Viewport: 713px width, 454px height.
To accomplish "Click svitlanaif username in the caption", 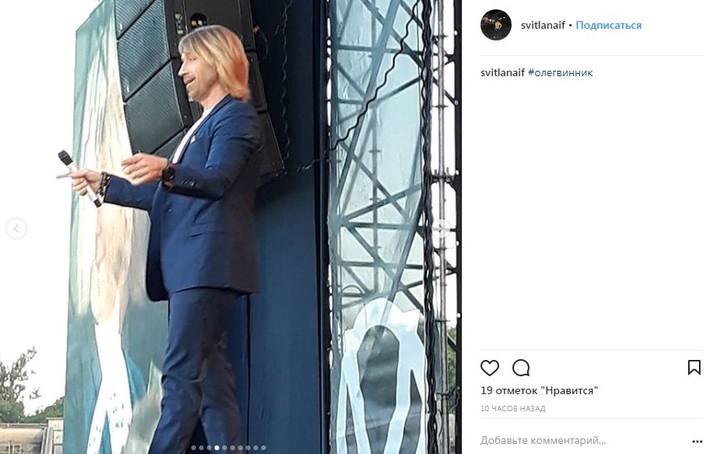I will [502, 72].
